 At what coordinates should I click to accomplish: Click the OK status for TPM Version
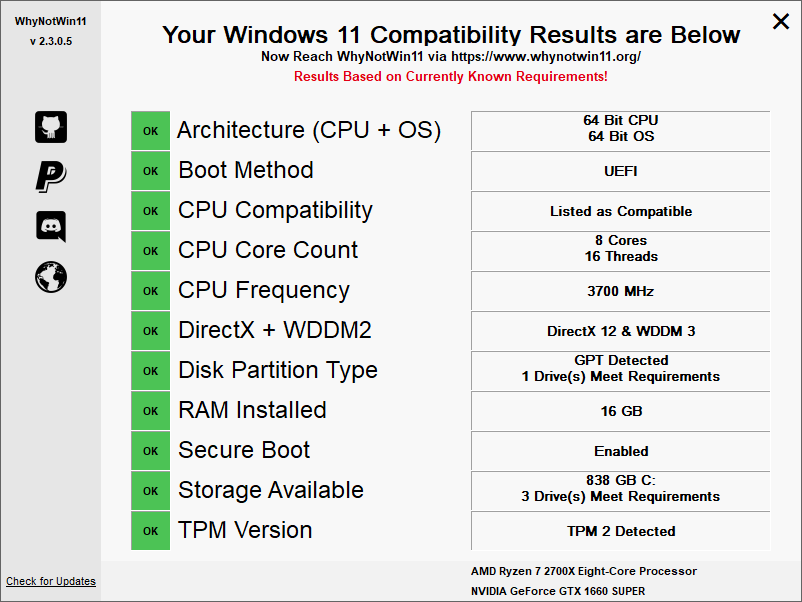pyautogui.click(x=151, y=531)
